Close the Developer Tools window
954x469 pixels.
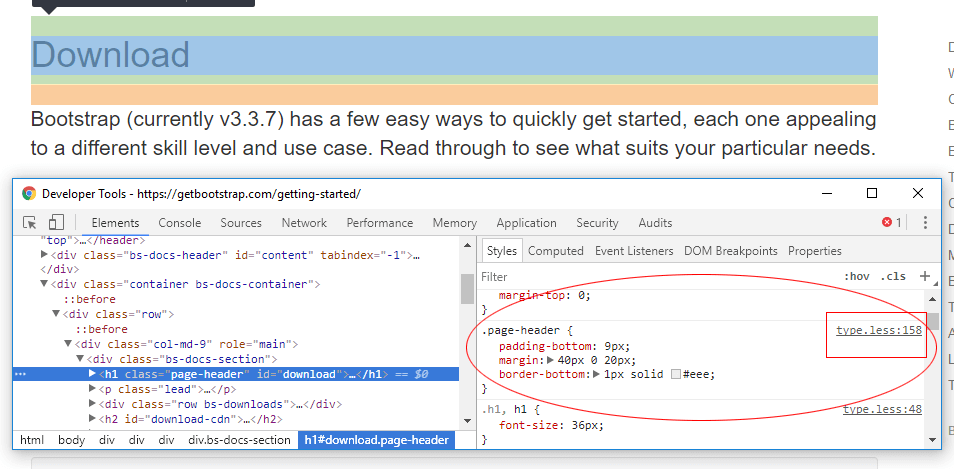click(918, 193)
